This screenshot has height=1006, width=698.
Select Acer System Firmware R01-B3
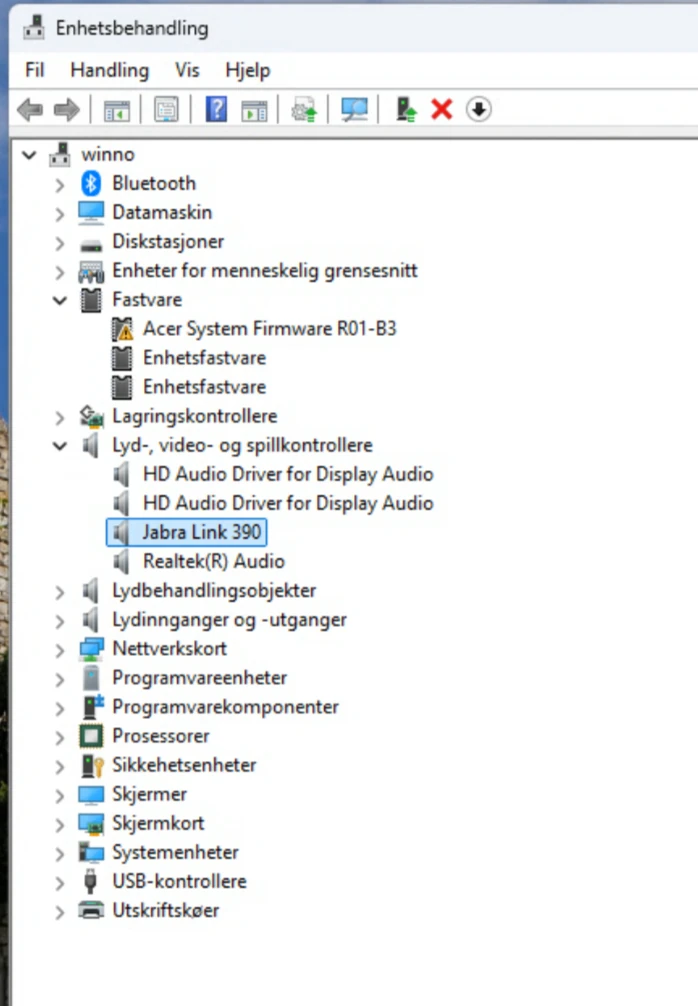269,329
